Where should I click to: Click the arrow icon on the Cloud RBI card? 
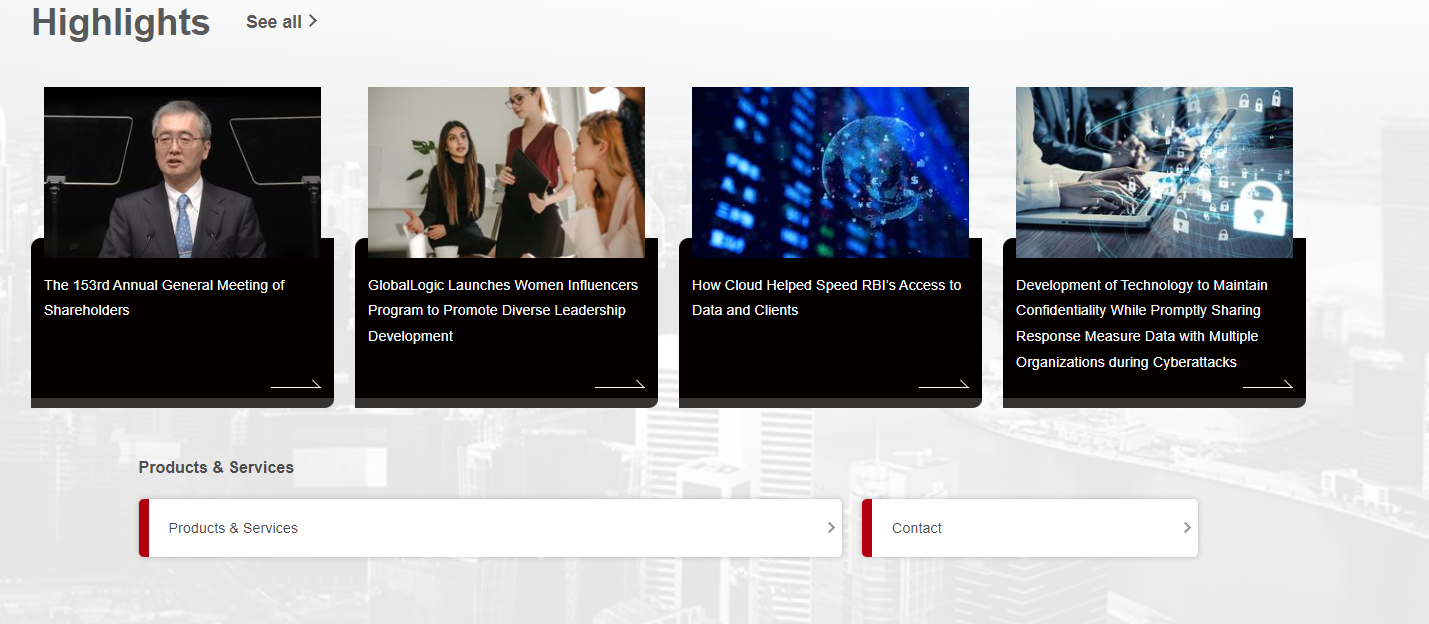point(944,384)
